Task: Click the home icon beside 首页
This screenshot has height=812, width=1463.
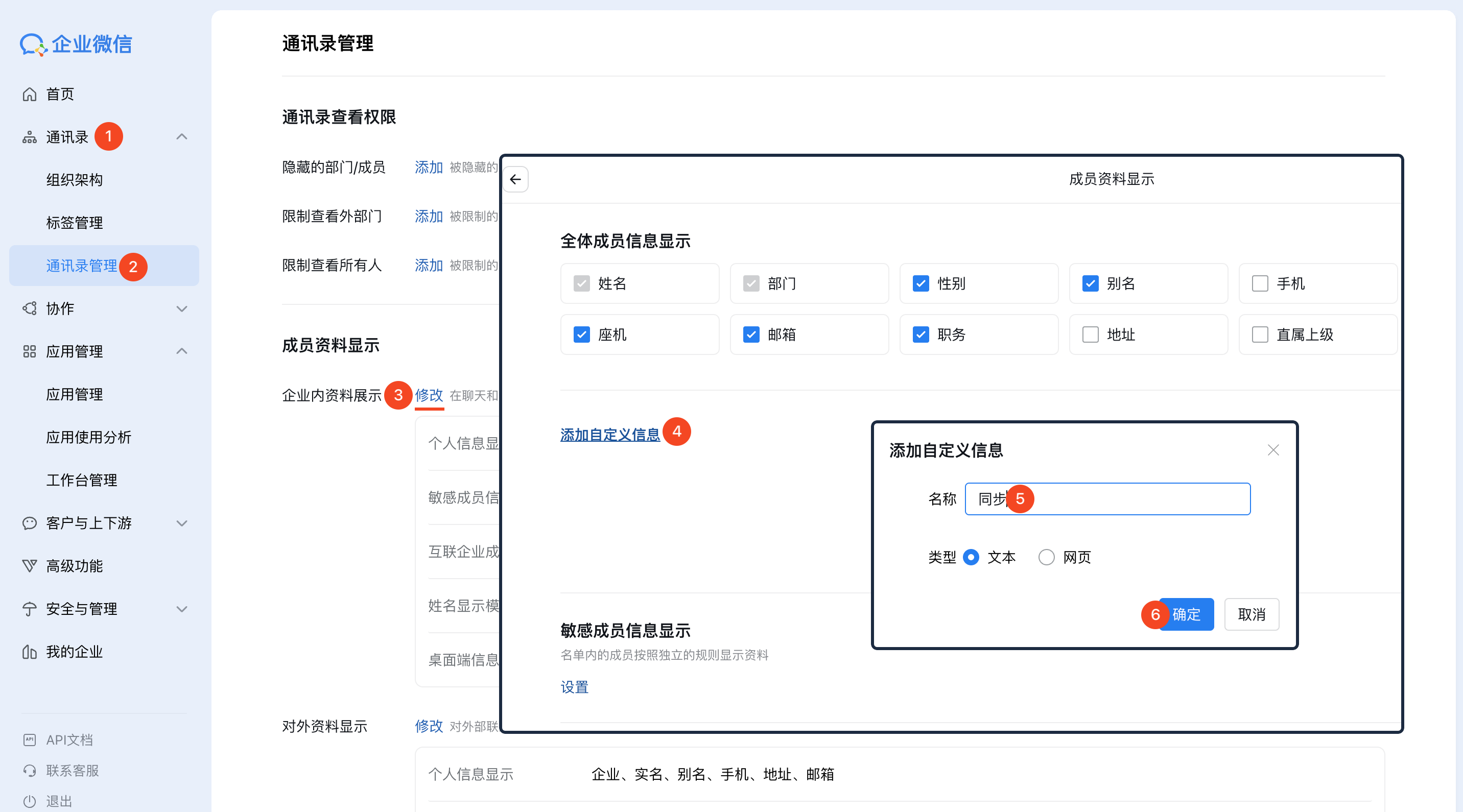Action: click(30, 94)
